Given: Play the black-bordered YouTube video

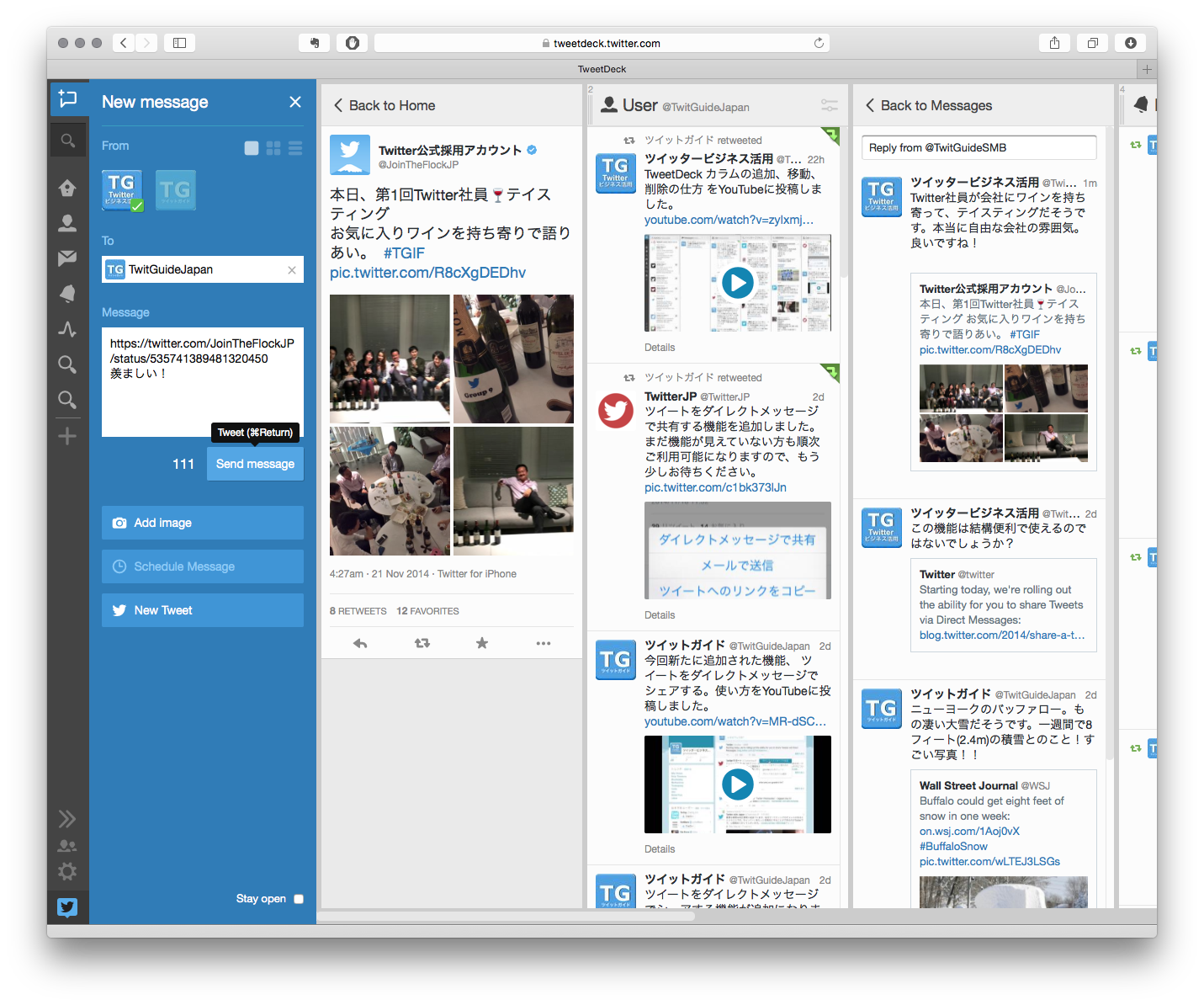Looking at the screenshot, I should (738, 784).
